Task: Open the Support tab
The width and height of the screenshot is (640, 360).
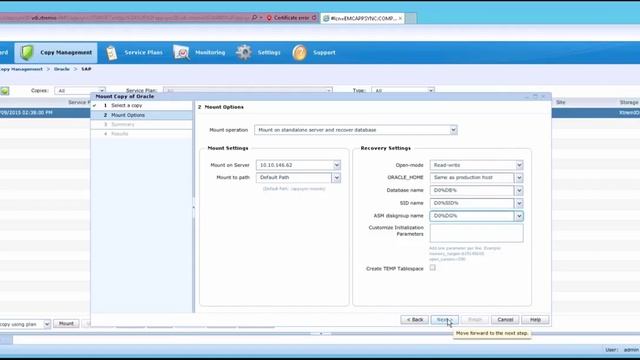Action: click(314, 53)
